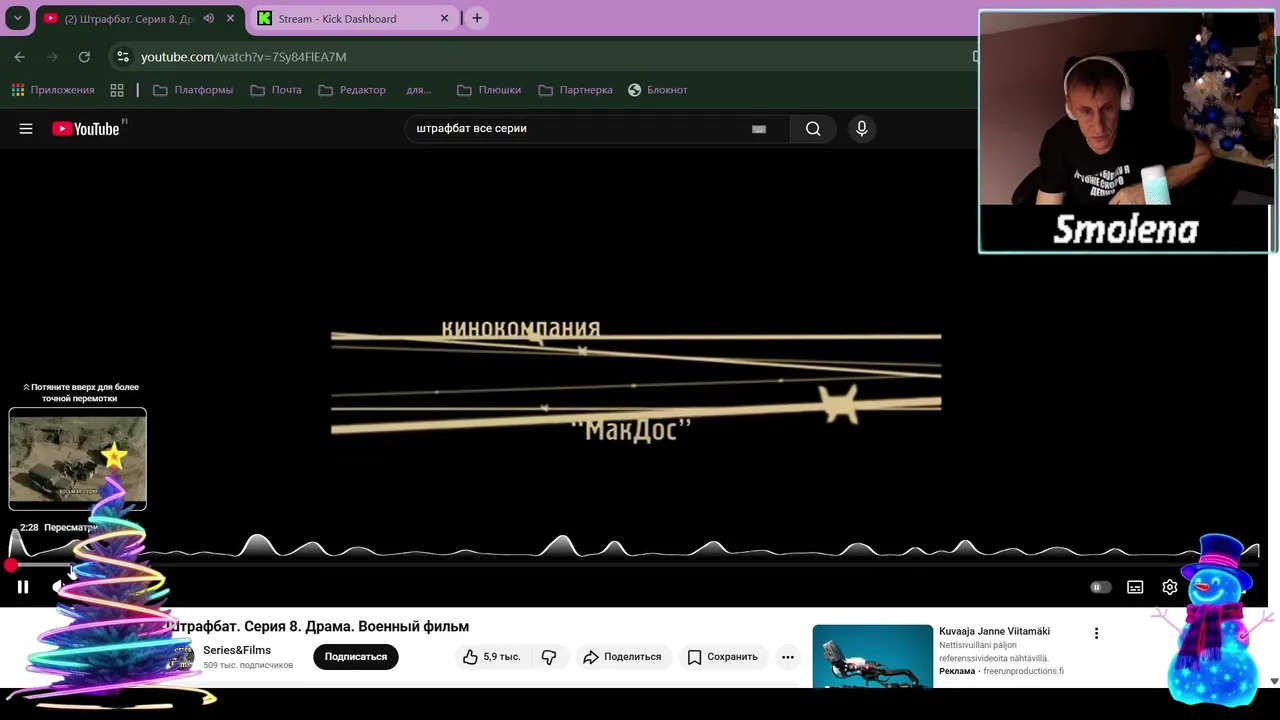Open a new browser tab
This screenshot has width=1280, height=720.
(x=477, y=18)
